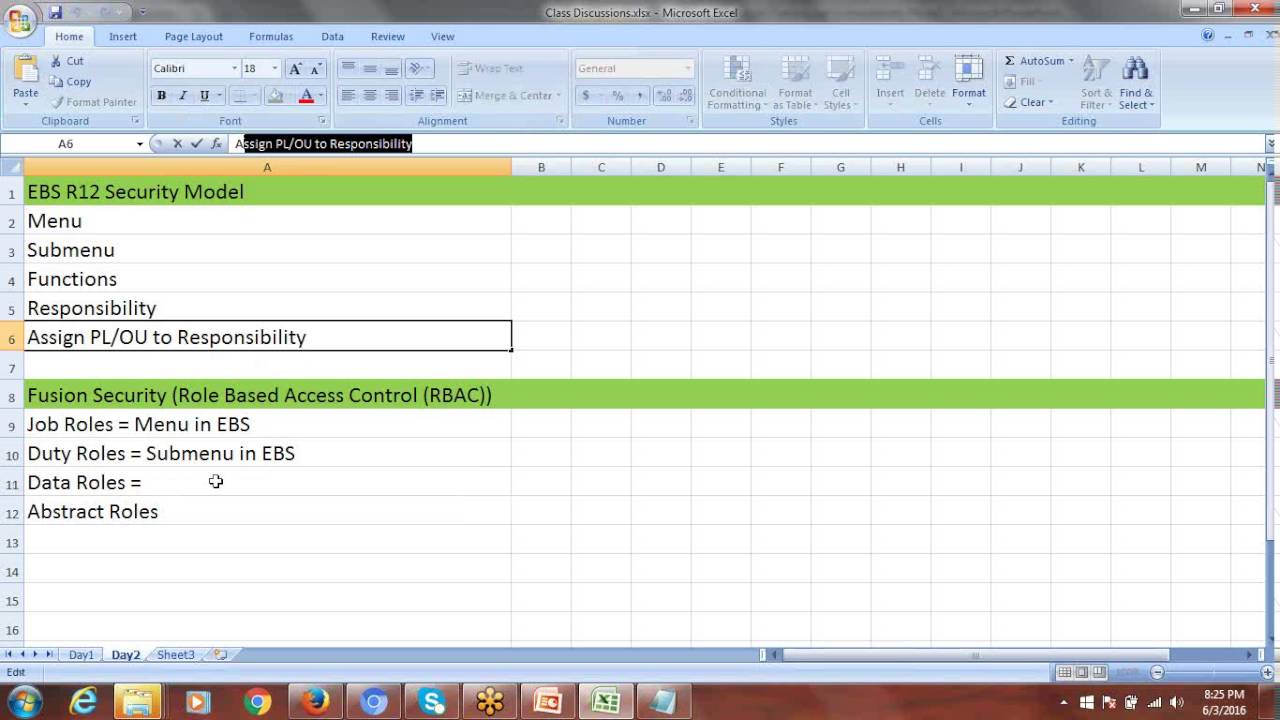Open the Formulas ribbon tab
Image resolution: width=1280 pixels, height=720 pixels.
click(271, 36)
